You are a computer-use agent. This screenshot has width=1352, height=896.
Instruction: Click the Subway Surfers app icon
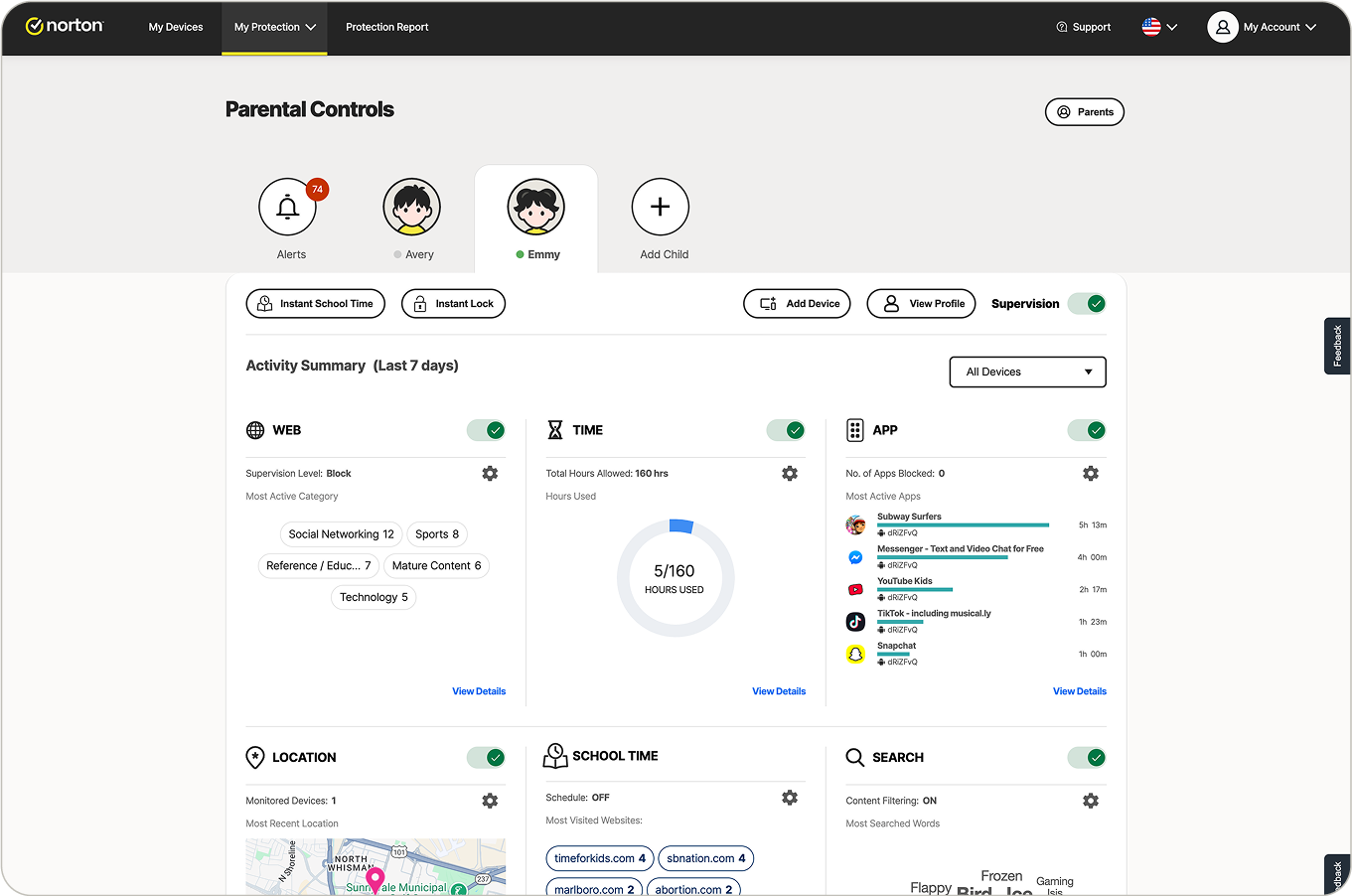point(855,524)
